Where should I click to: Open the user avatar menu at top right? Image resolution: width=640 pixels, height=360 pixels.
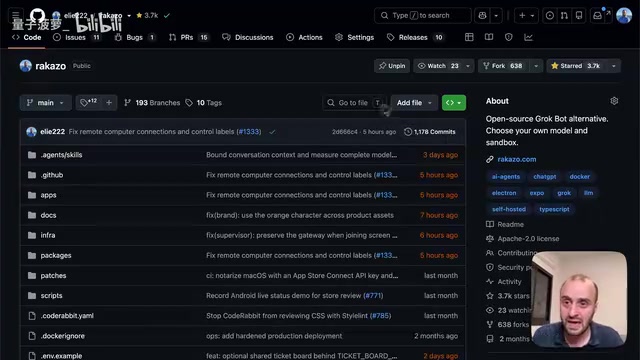tap(624, 16)
